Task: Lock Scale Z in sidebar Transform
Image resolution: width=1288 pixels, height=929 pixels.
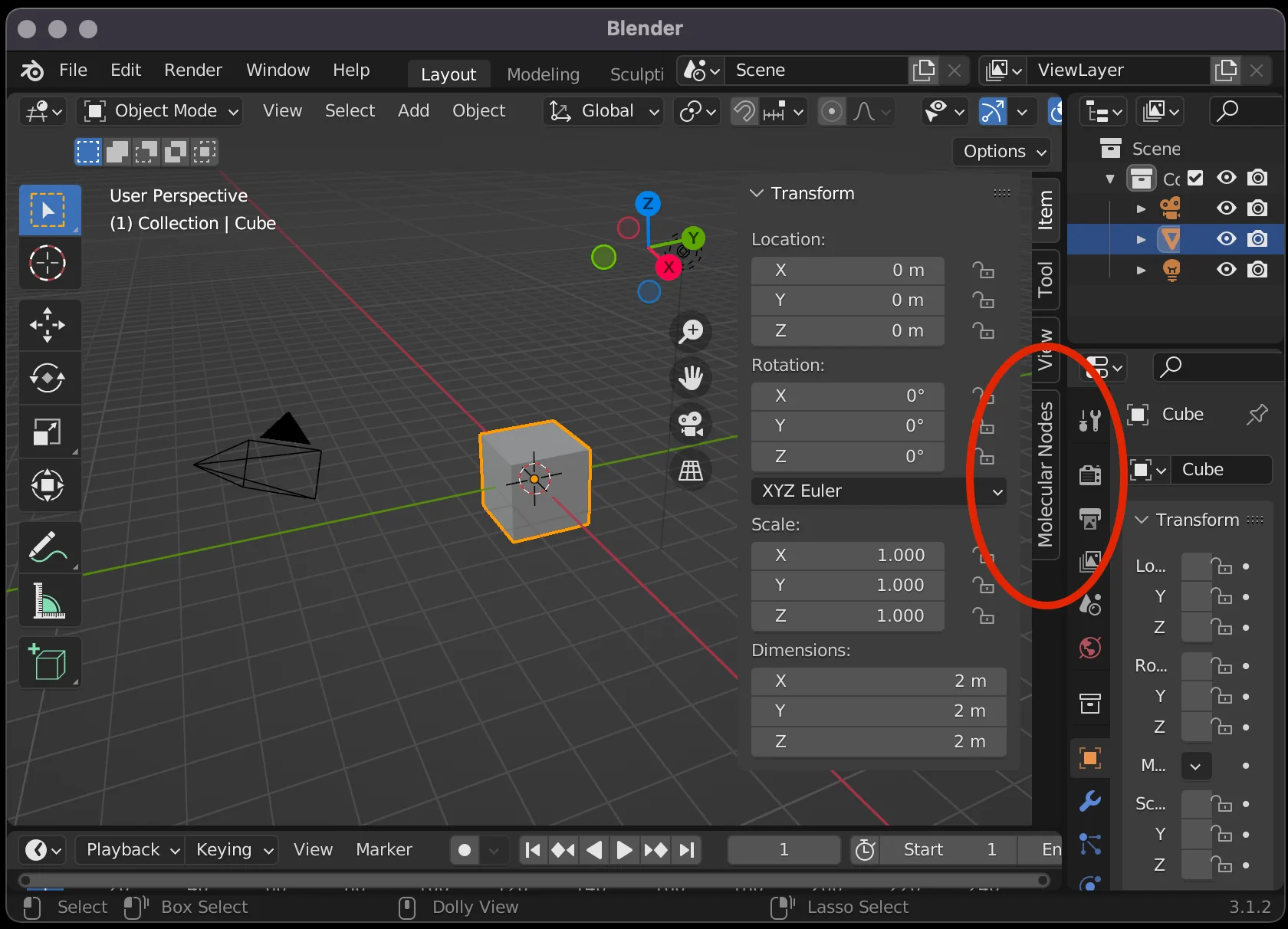Action: pos(983,616)
